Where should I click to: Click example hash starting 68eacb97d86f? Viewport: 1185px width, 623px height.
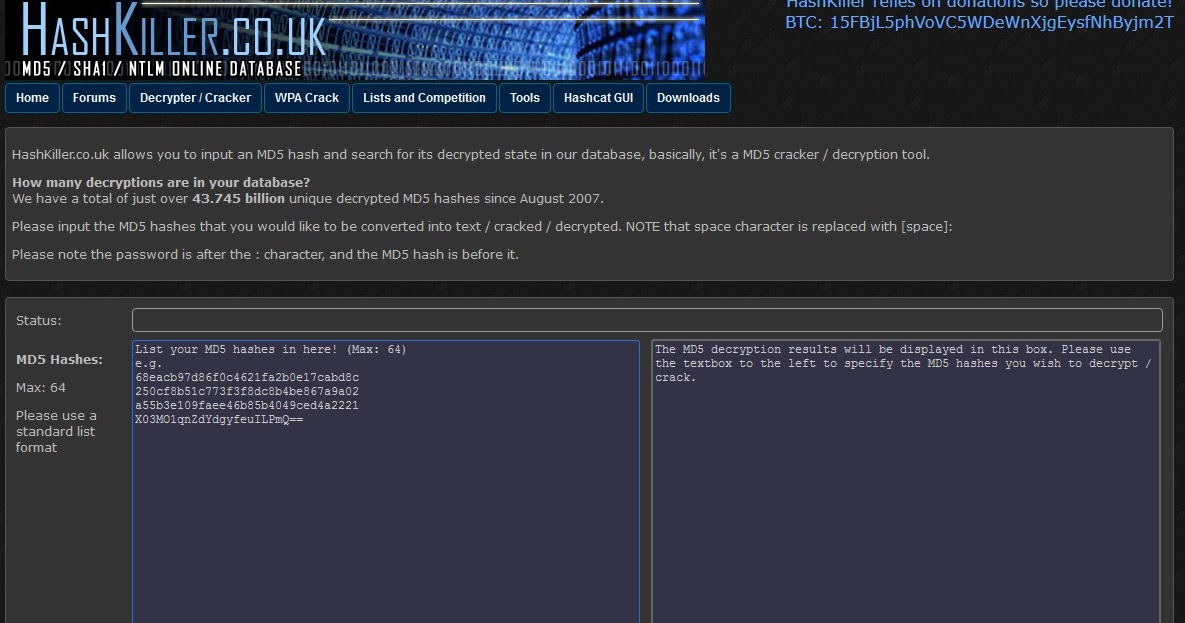pos(247,377)
